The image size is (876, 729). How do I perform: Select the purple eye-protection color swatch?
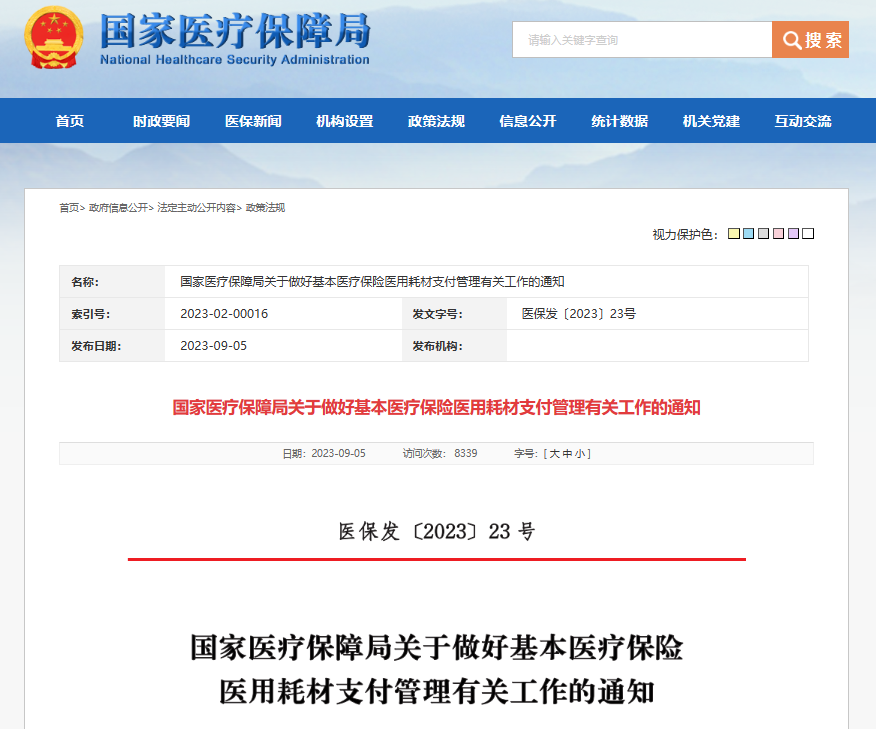pyautogui.click(x=792, y=232)
